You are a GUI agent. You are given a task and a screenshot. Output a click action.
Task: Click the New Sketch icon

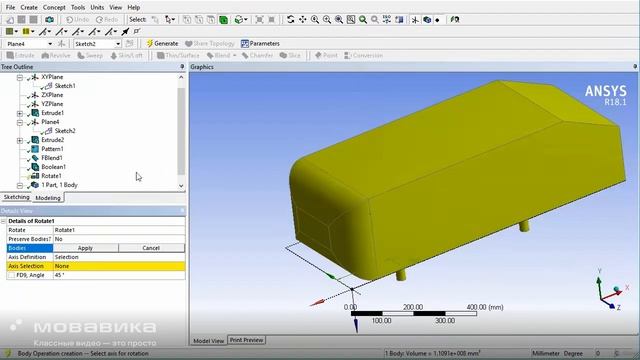129,44
